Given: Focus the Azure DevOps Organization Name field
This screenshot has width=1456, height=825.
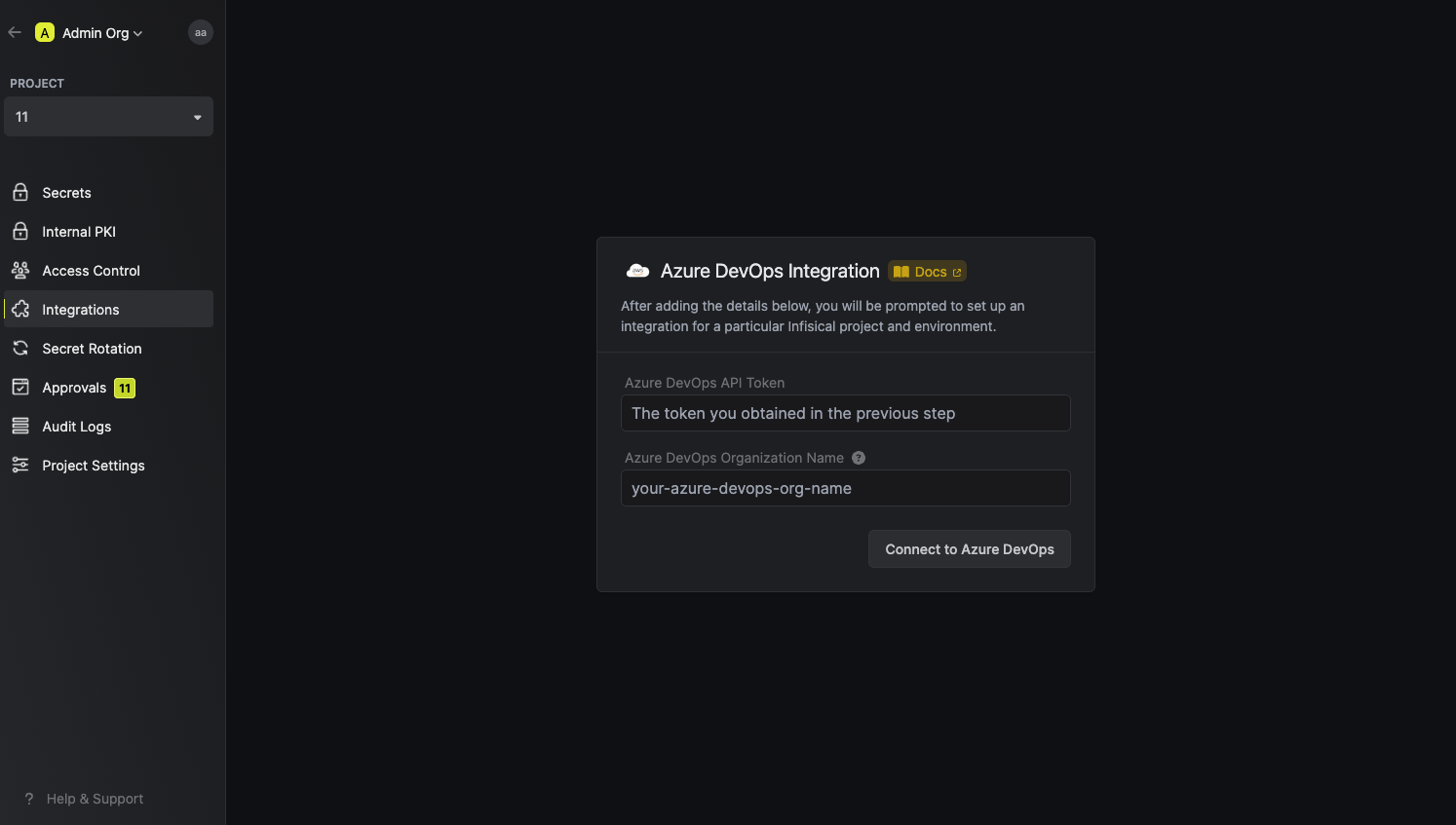Looking at the screenshot, I should (846, 488).
